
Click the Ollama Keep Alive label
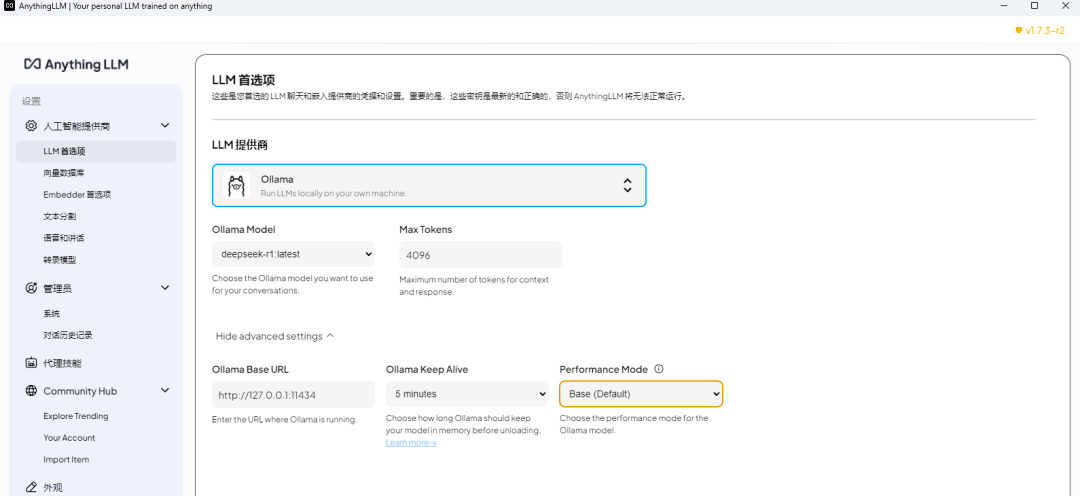[427, 369]
